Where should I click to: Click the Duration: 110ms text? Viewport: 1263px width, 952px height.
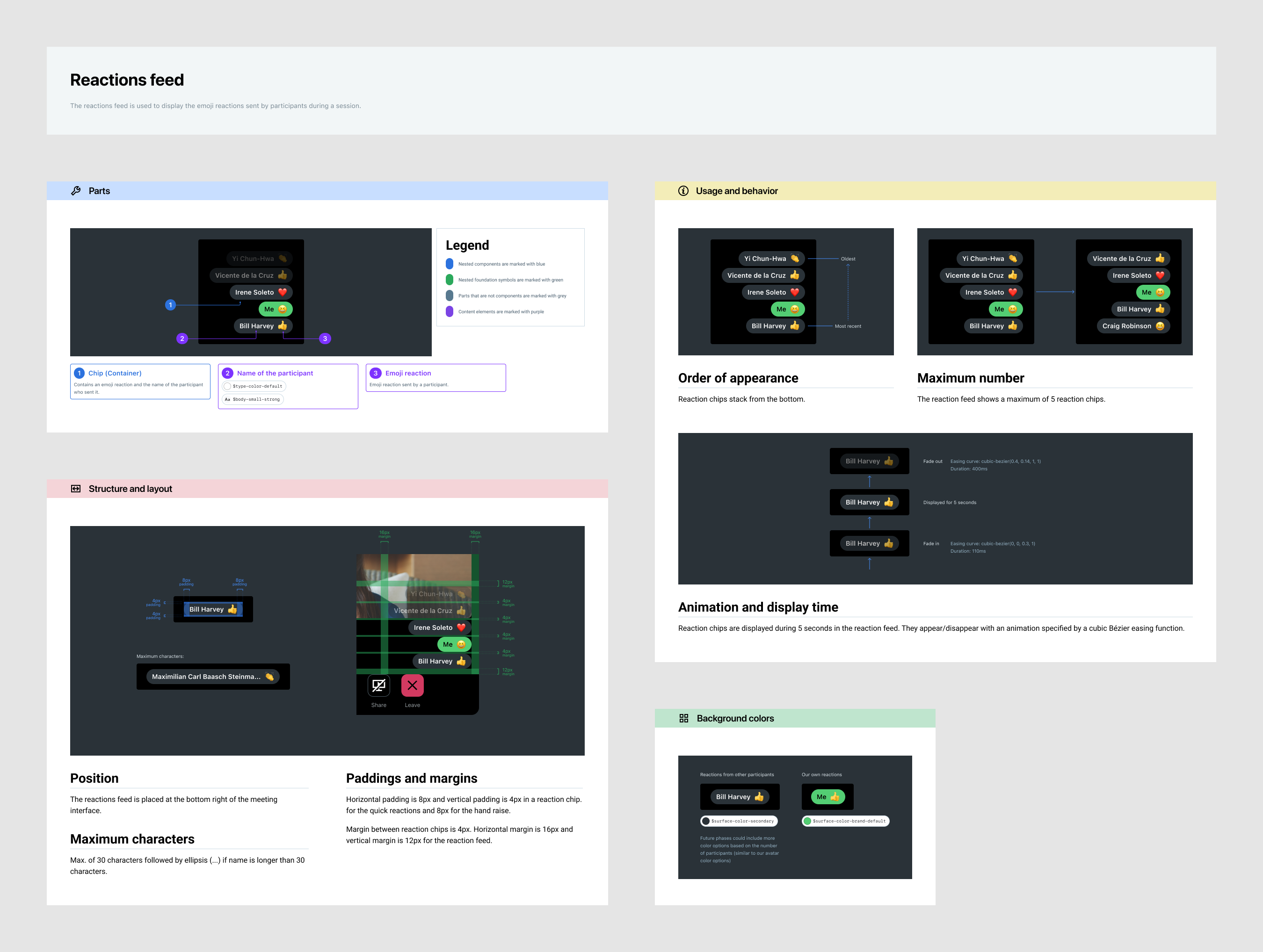968,551
